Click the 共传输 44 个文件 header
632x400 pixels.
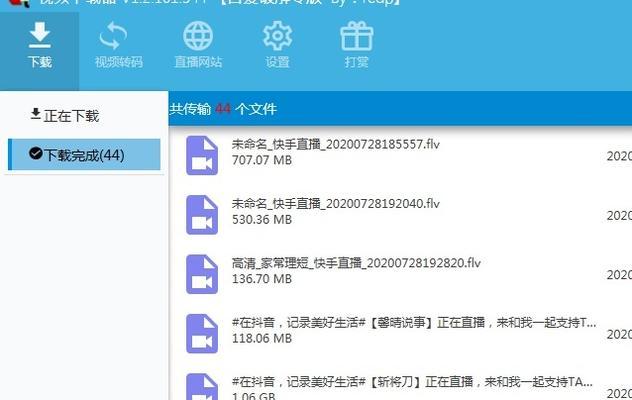tap(223, 109)
